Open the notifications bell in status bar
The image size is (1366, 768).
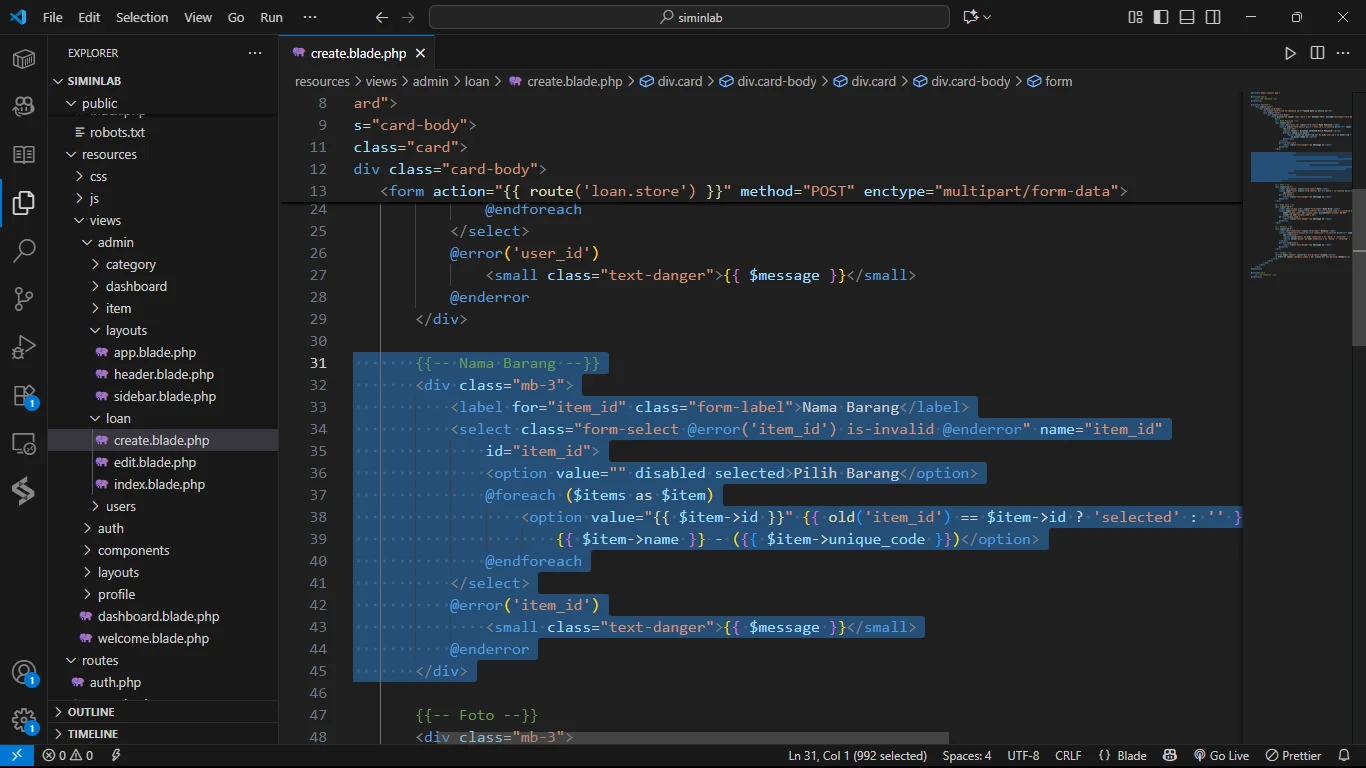coord(1343,756)
